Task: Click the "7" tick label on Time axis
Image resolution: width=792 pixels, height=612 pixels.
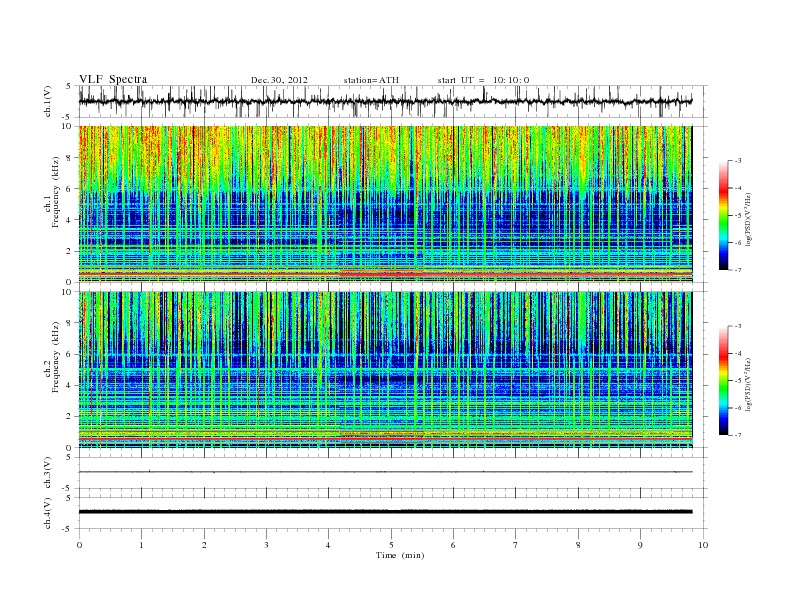Action: 516,545
